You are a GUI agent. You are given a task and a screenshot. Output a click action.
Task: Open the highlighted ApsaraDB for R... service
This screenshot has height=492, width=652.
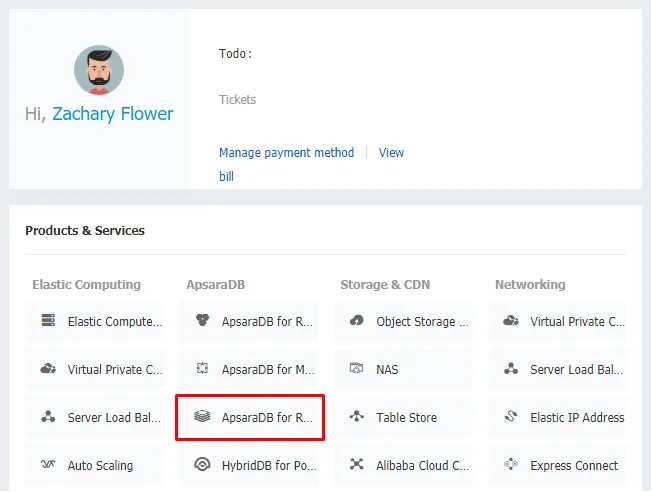[250, 417]
